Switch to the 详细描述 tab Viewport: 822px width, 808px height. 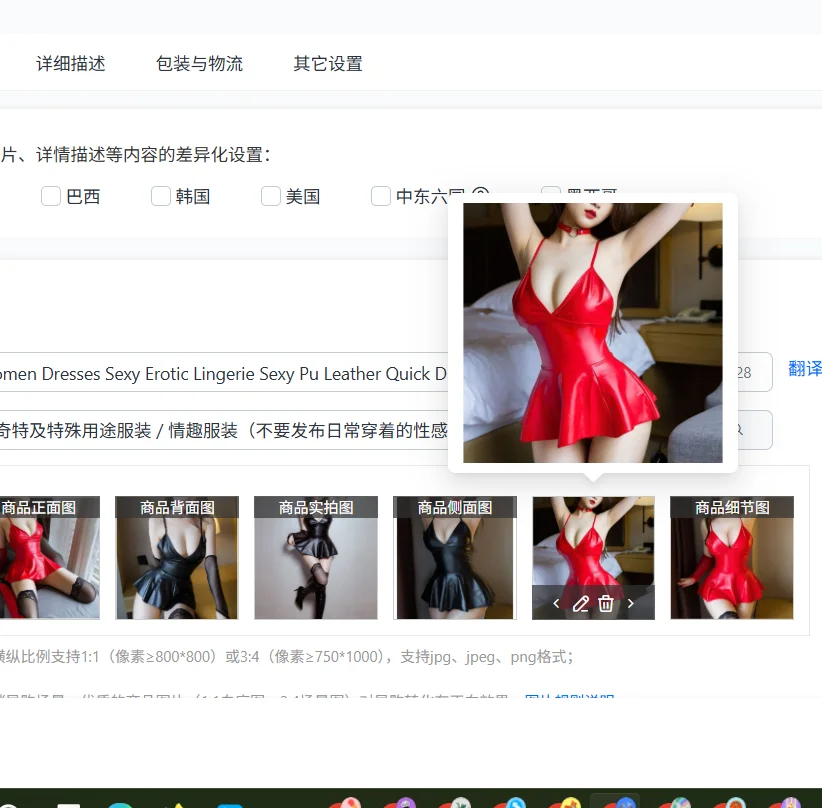[71, 63]
